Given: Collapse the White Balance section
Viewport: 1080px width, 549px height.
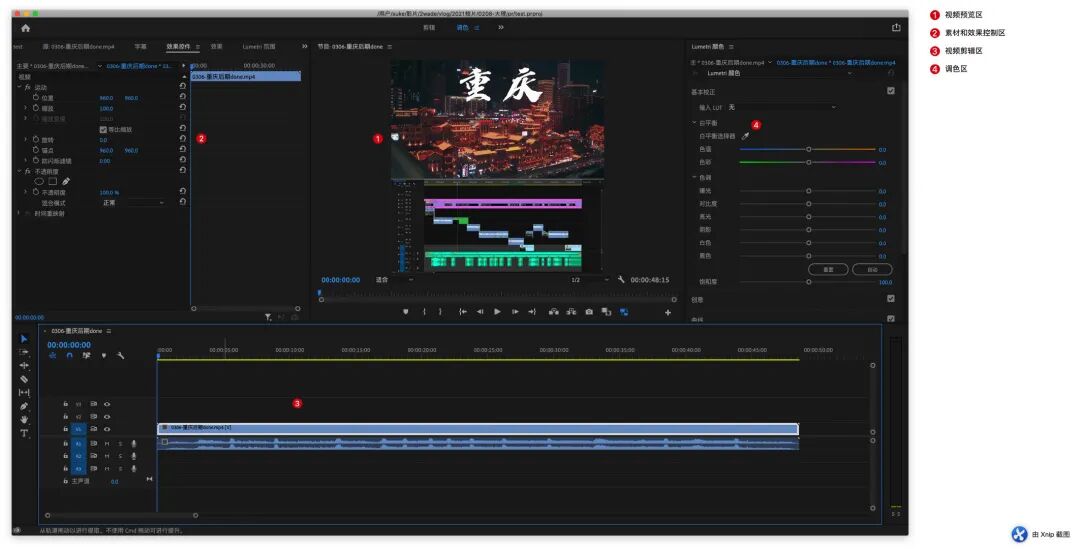Looking at the screenshot, I should click(x=694, y=123).
